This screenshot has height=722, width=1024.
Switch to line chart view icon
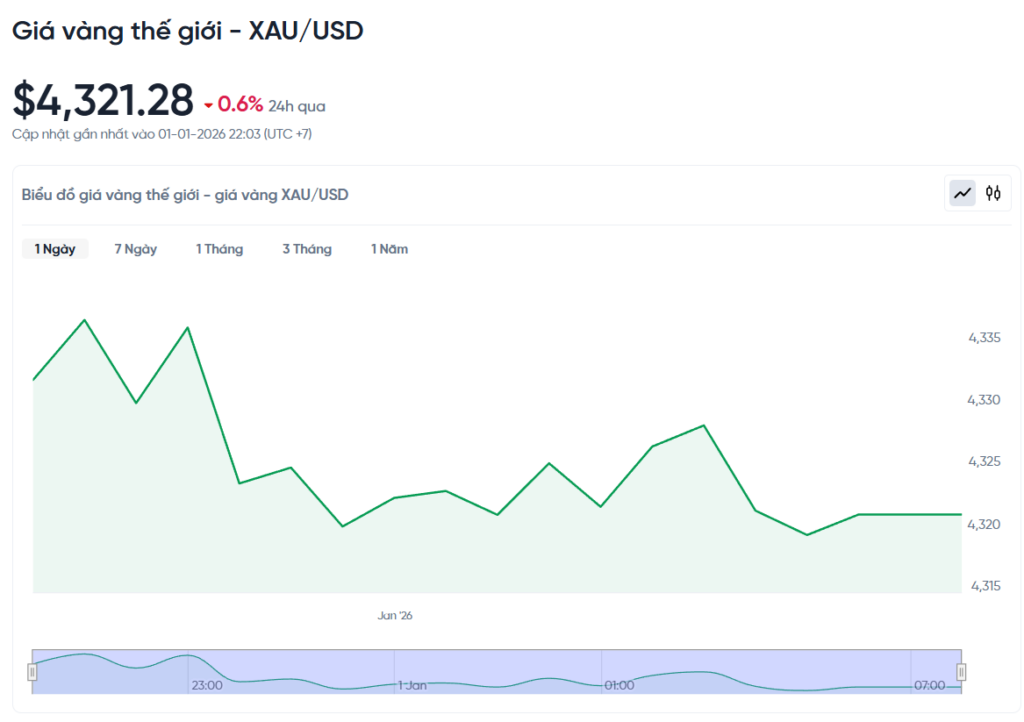click(962, 193)
